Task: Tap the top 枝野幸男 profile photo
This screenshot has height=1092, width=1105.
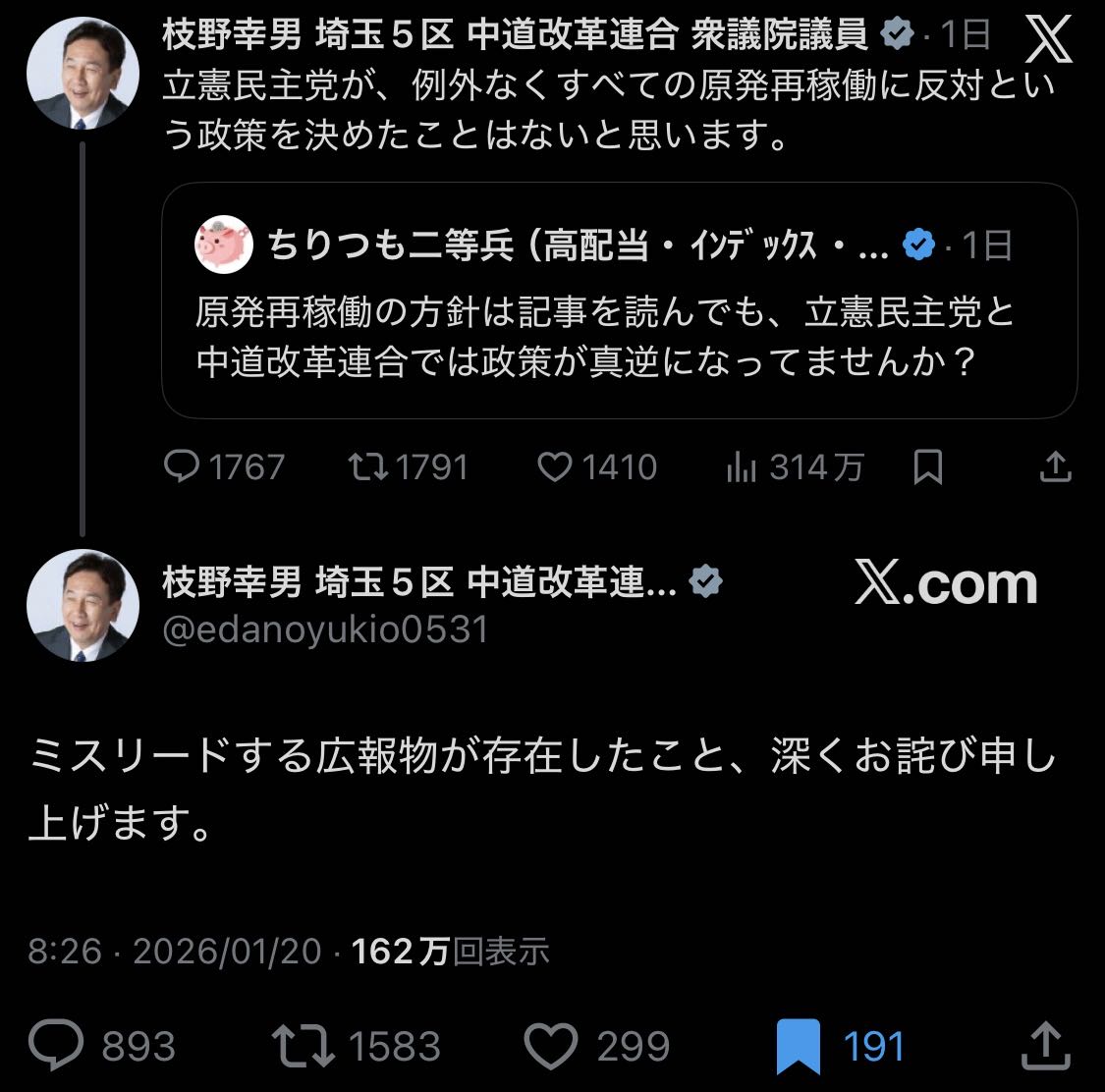Action: pos(83,75)
